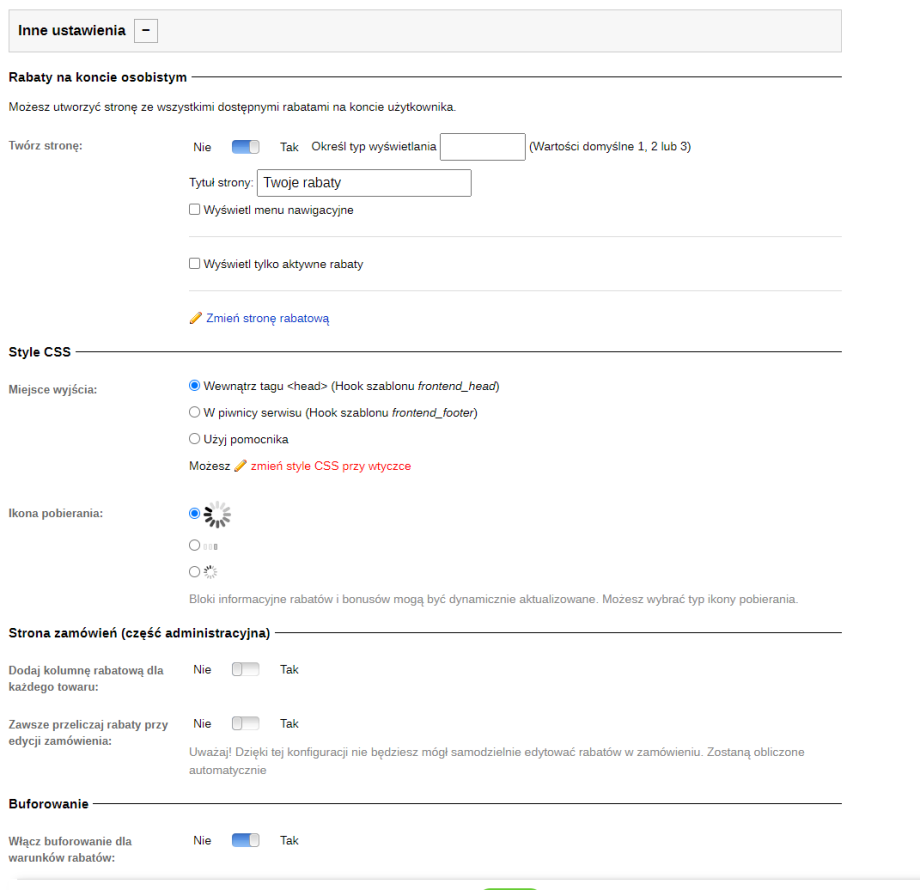
Task: Select the radio button for the bars loader
Action: (195, 546)
